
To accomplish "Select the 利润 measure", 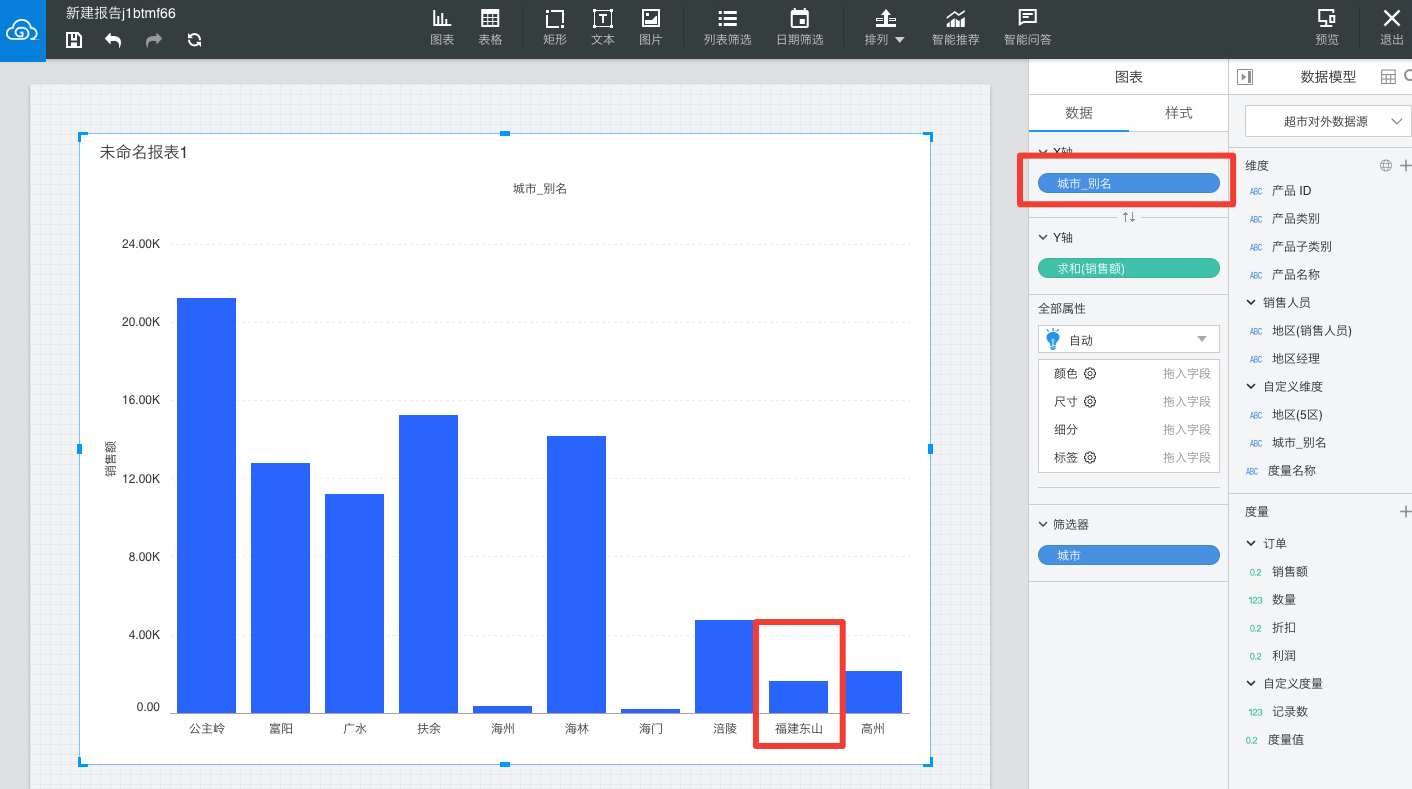I will (x=1283, y=656).
